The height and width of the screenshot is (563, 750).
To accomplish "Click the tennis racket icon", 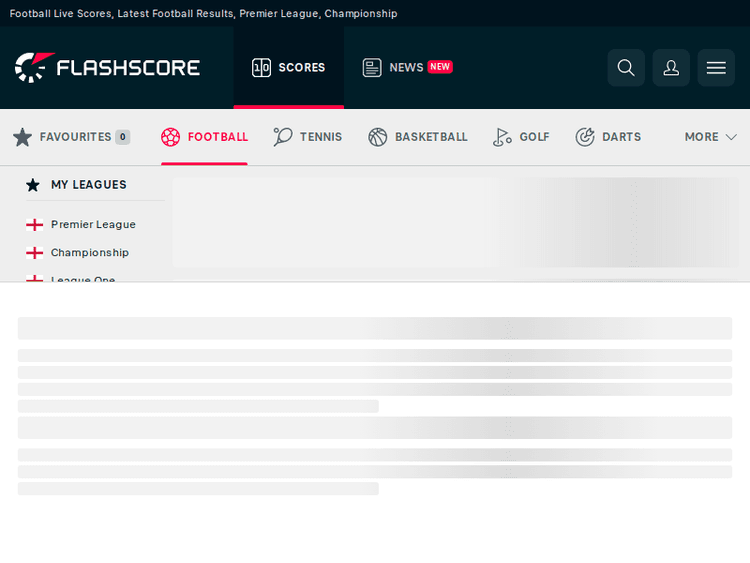I will tap(283, 137).
